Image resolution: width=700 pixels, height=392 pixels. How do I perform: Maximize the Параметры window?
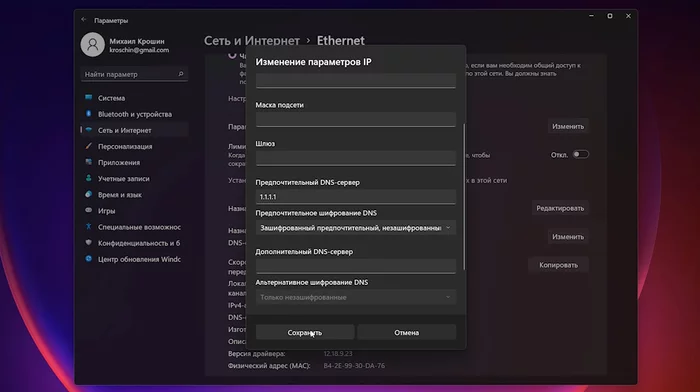[610, 16]
